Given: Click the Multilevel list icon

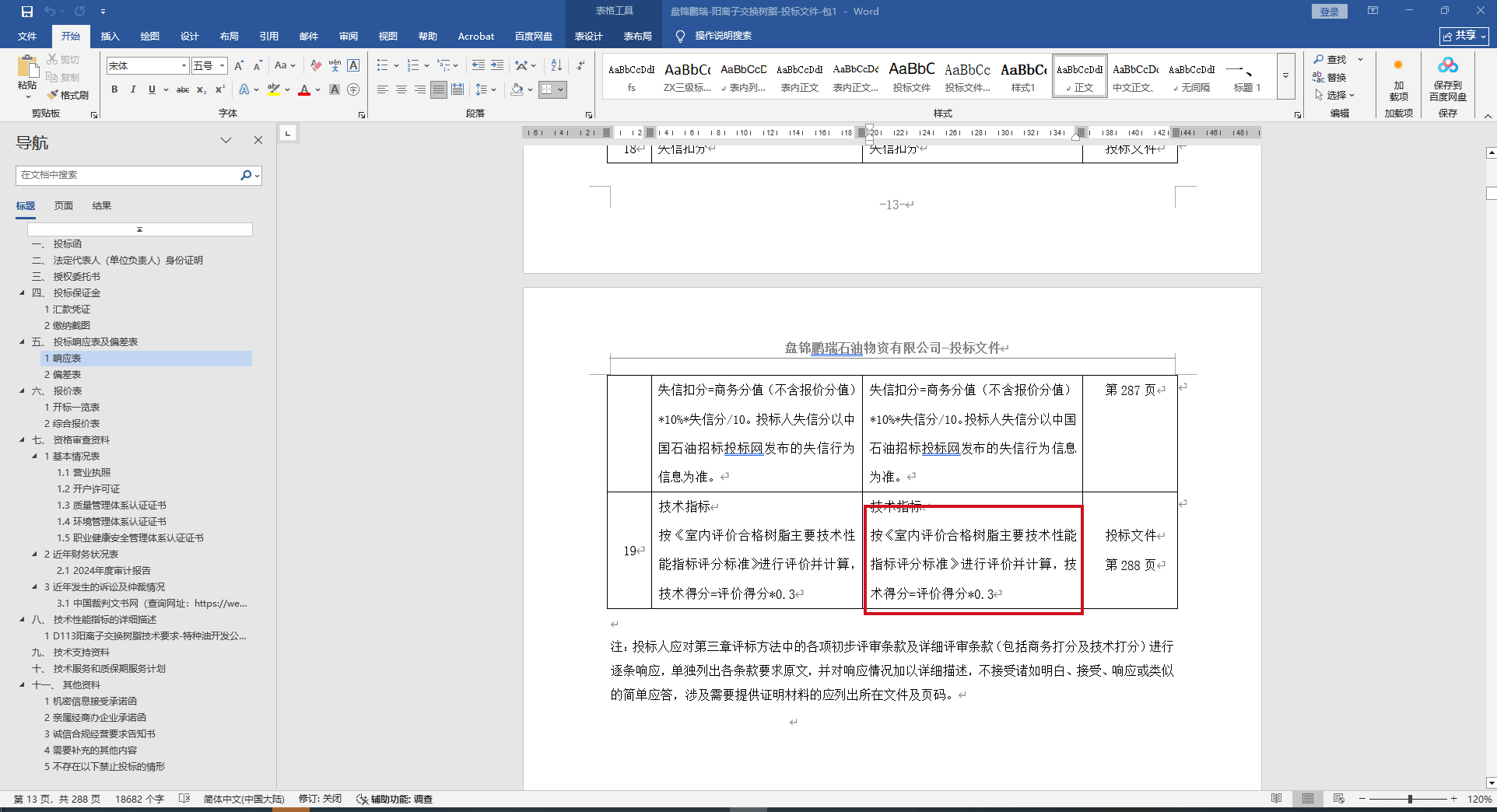Looking at the screenshot, I should [x=443, y=65].
